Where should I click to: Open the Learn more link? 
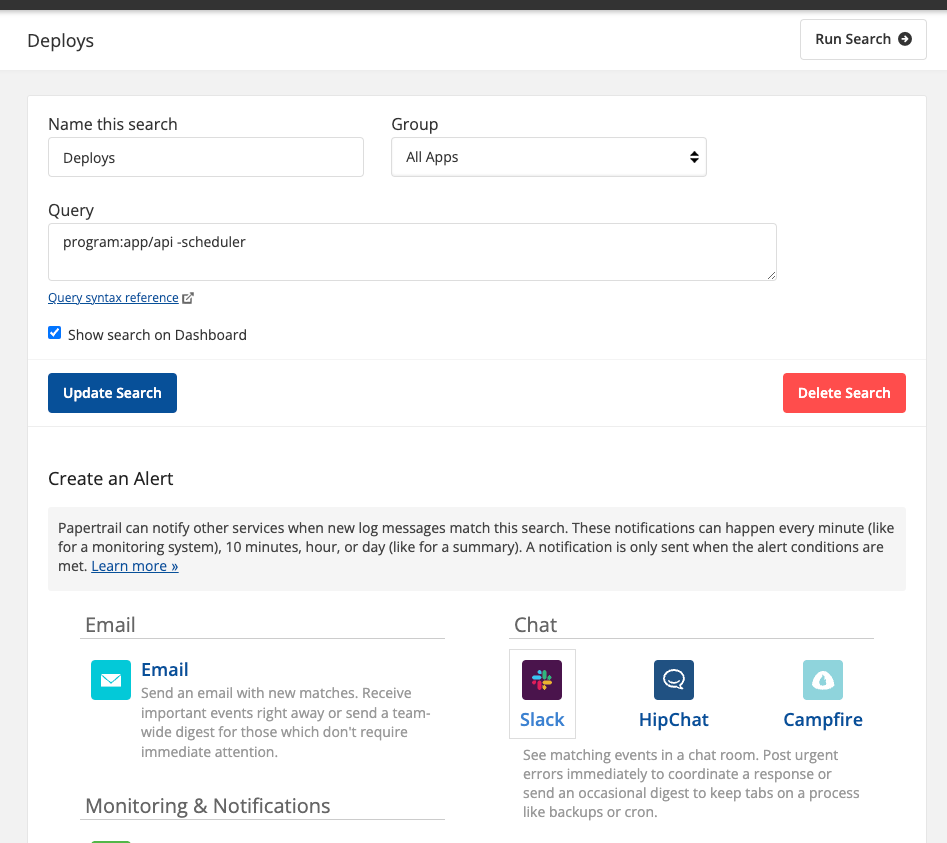point(135,566)
